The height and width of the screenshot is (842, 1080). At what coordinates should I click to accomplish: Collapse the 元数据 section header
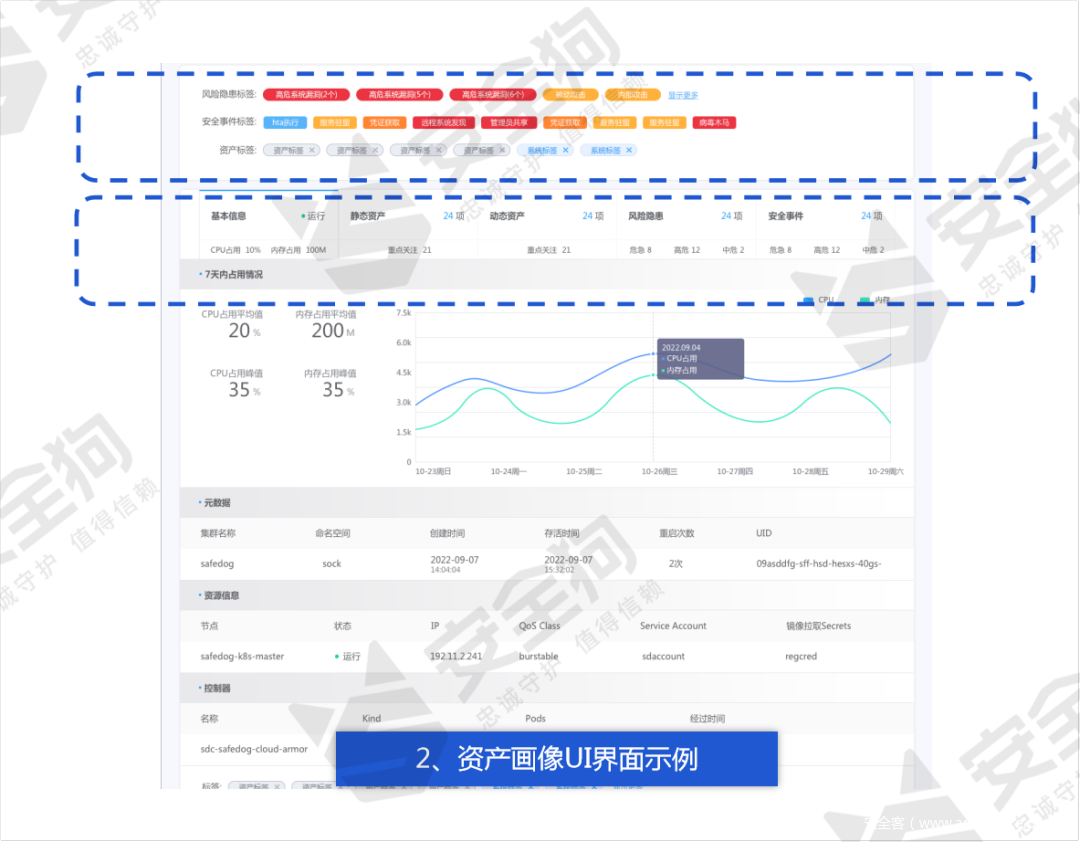(x=217, y=502)
